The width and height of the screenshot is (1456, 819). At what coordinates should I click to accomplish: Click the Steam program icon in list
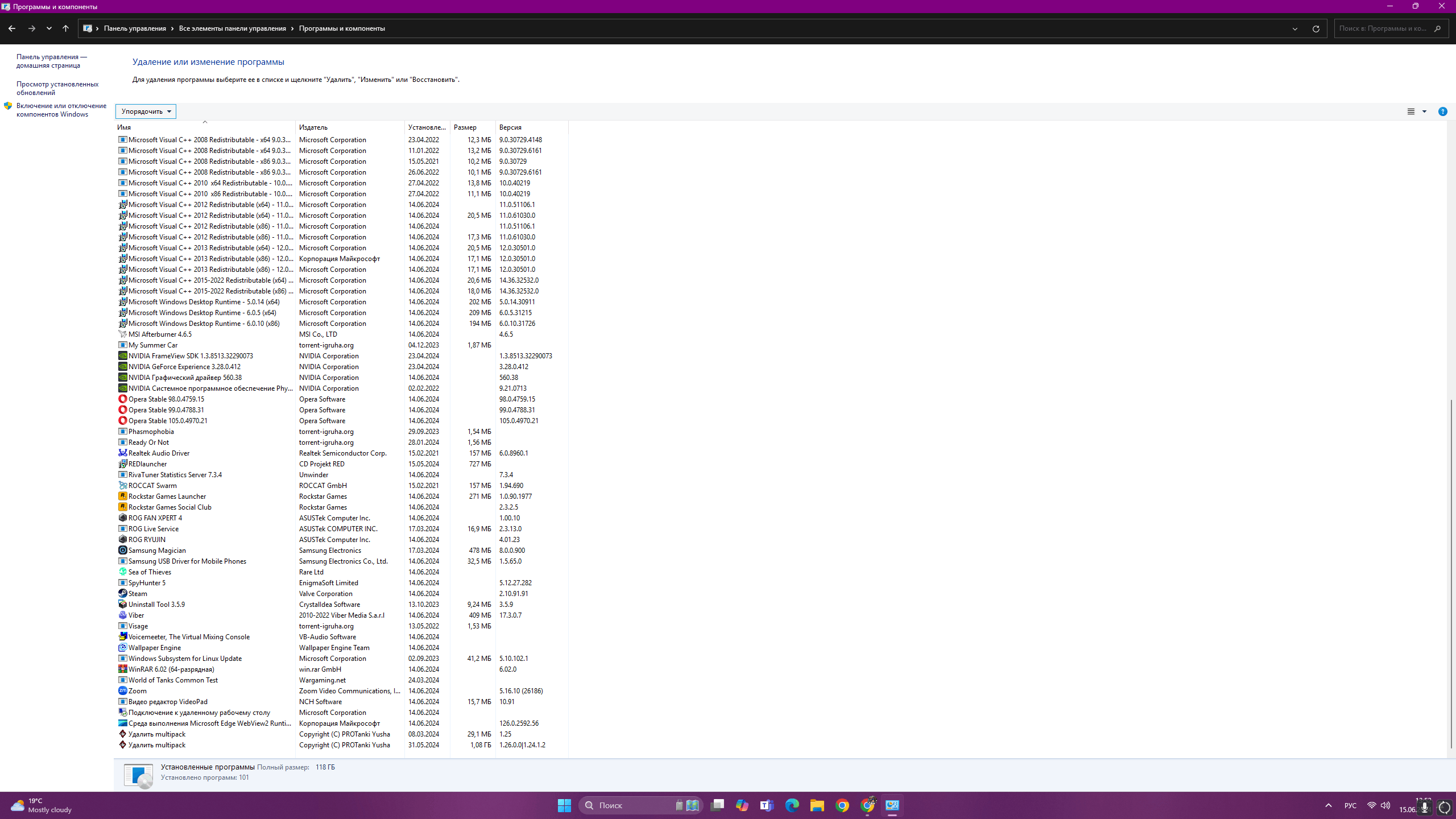click(x=122, y=593)
